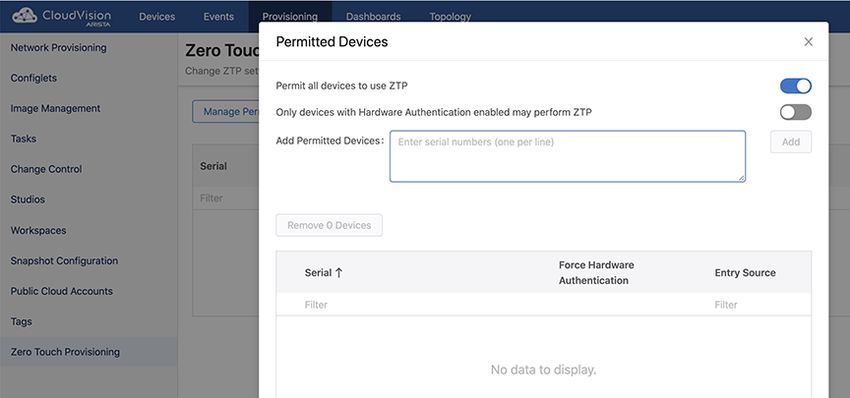Click the serial numbers text area
850x398 pixels.
tap(567, 156)
